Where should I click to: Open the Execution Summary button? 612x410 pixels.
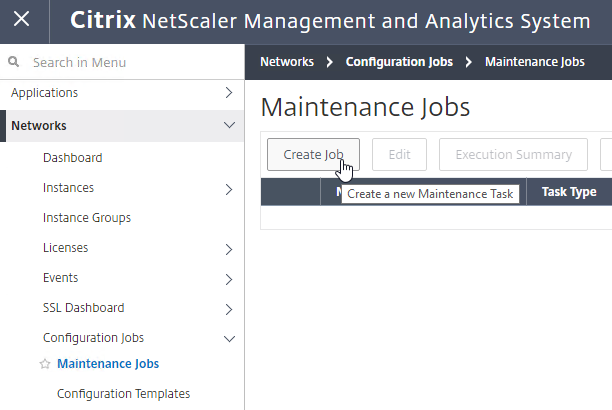point(513,155)
